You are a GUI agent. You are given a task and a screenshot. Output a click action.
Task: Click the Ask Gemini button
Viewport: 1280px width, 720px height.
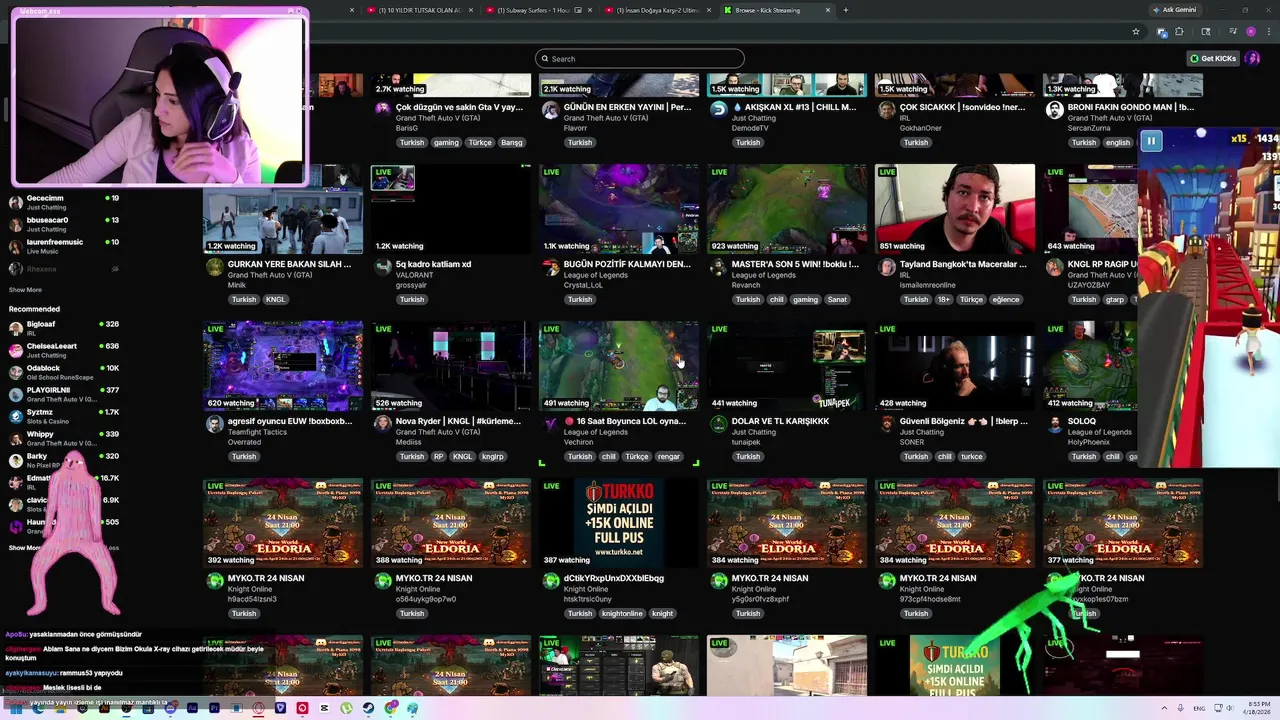coord(1175,10)
